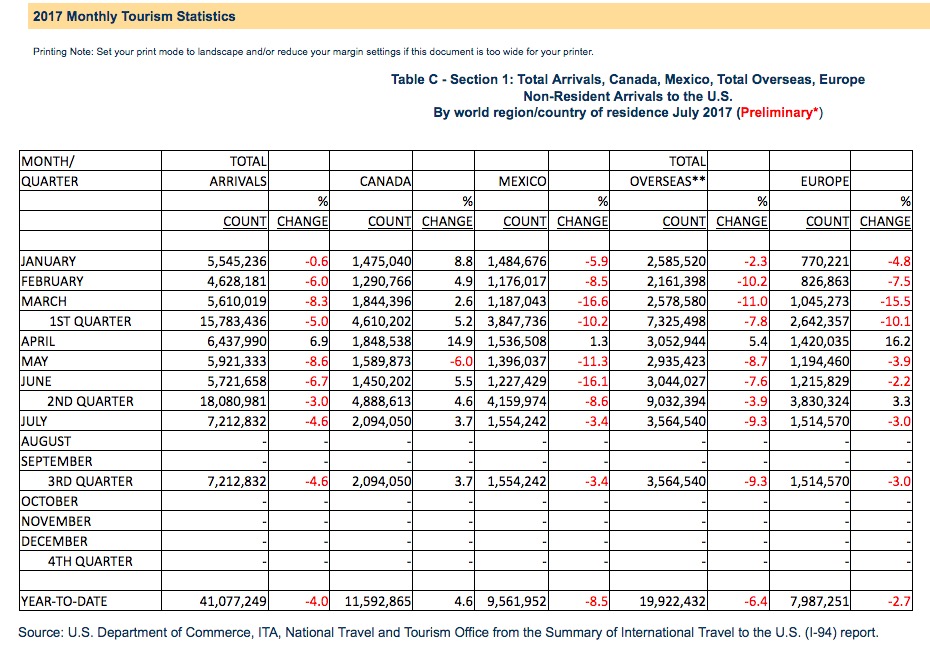This screenshot has width=930, height=649.
Task: Click February overseas change '-10.2'
Action: click(x=752, y=281)
